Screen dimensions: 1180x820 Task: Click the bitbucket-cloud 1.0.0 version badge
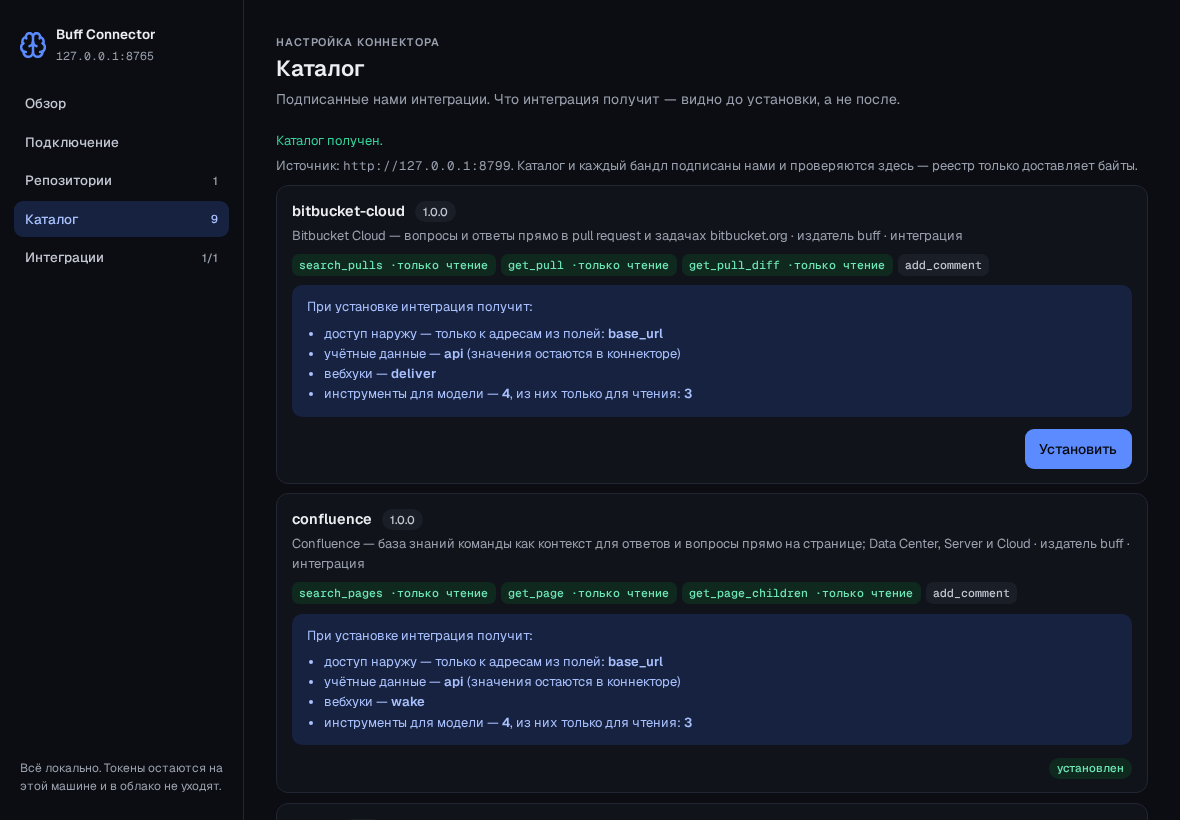435,212
